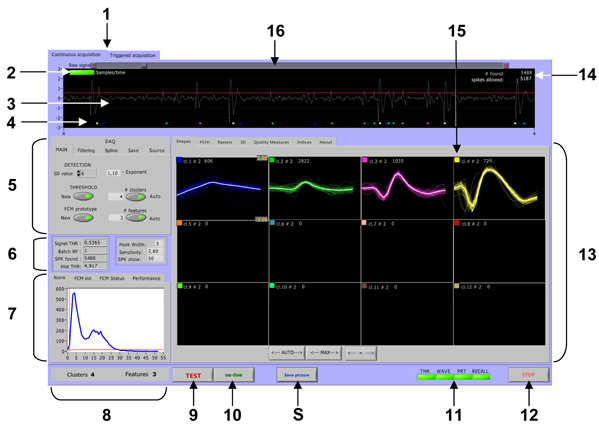Open the Filtering tab in DAQ panel

(86, 150)
